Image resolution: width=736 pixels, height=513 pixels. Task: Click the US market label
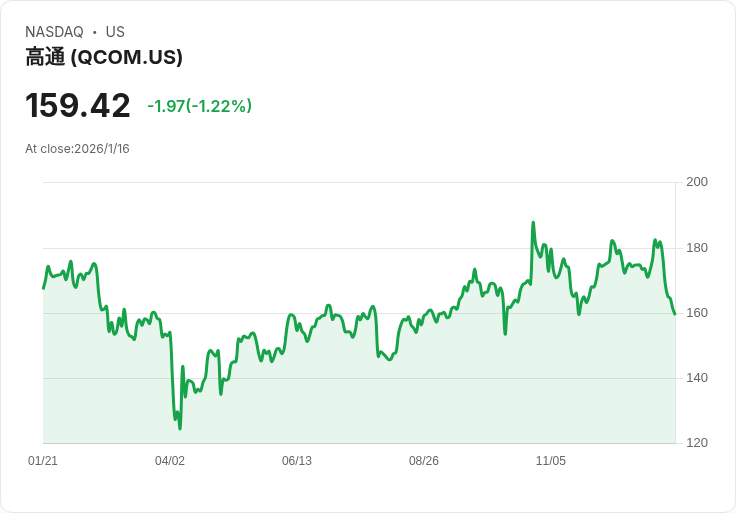click(115, 32)
